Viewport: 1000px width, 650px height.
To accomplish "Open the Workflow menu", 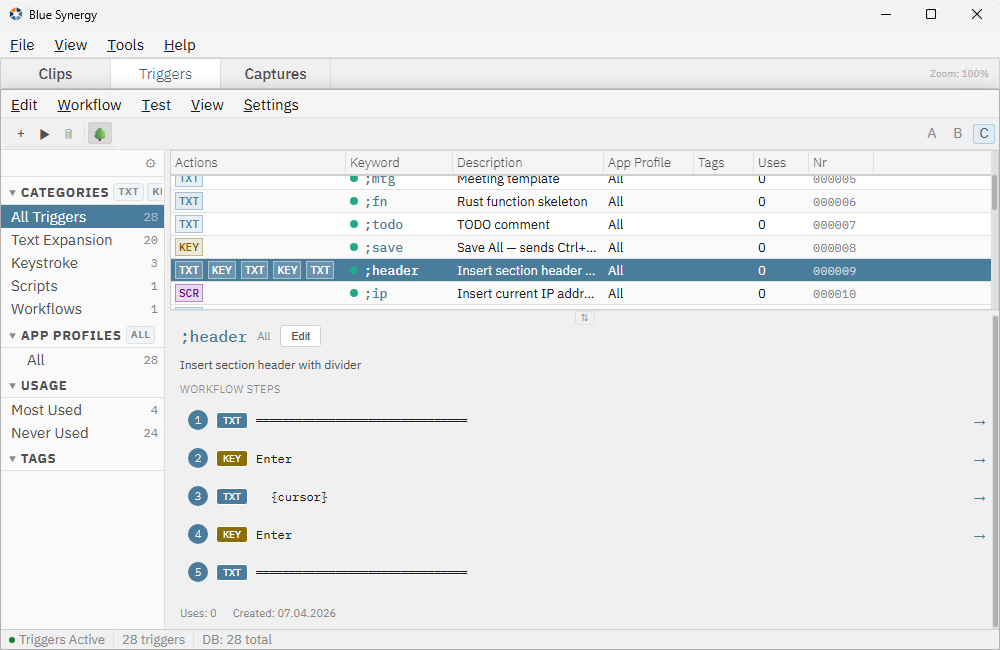I will click(89, 105).
